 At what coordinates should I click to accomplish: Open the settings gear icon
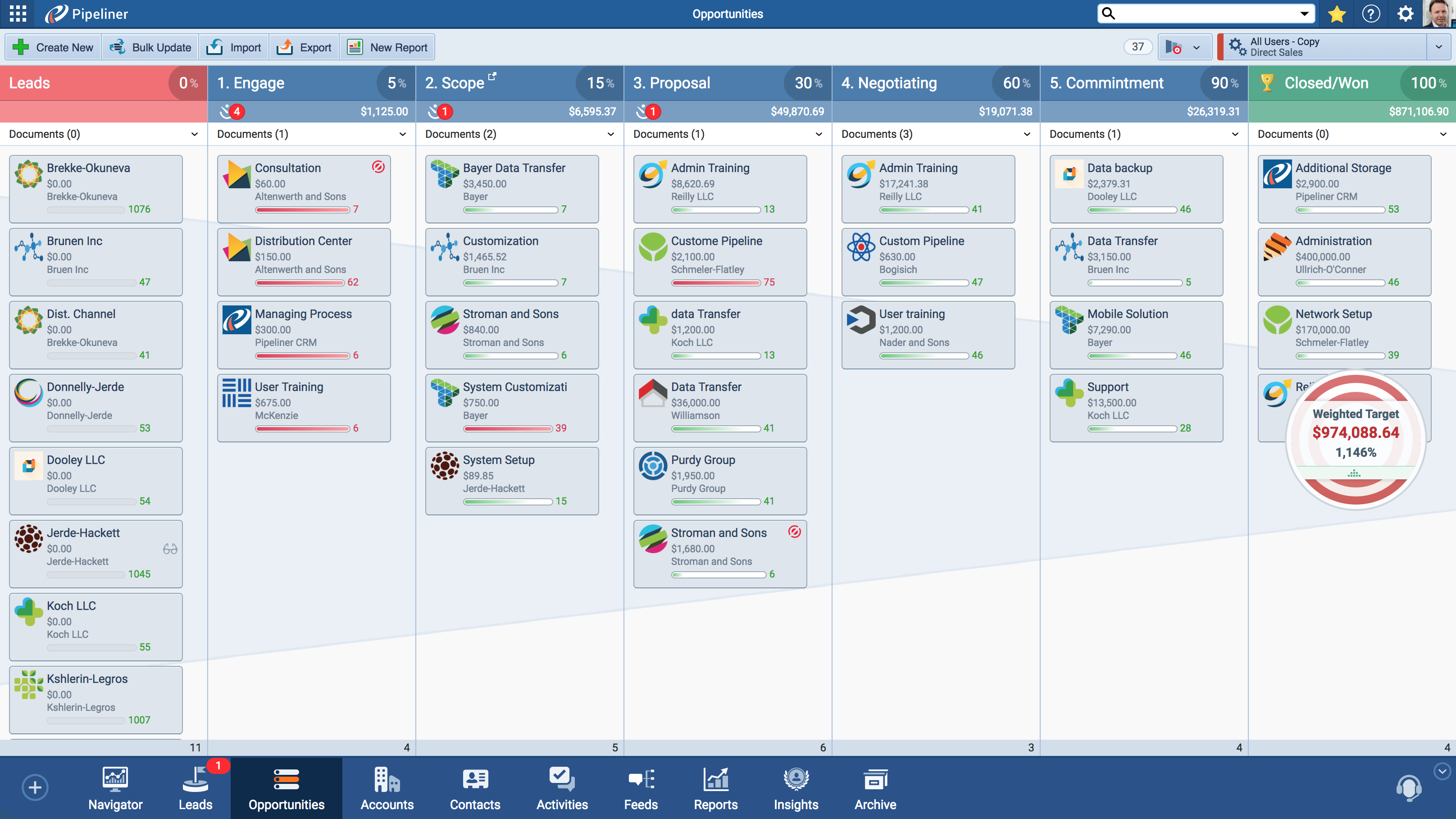click(x=1405, y=14)
